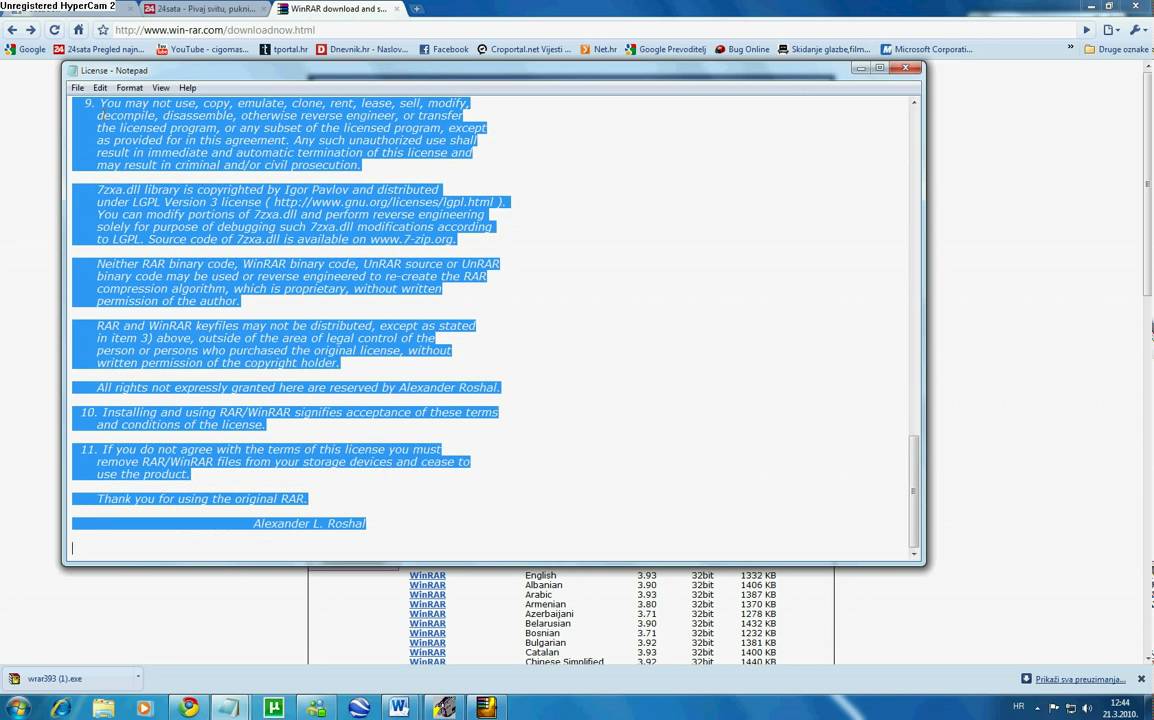
Task: Select the WinRAR download tab
Action: tap(339, 9)
